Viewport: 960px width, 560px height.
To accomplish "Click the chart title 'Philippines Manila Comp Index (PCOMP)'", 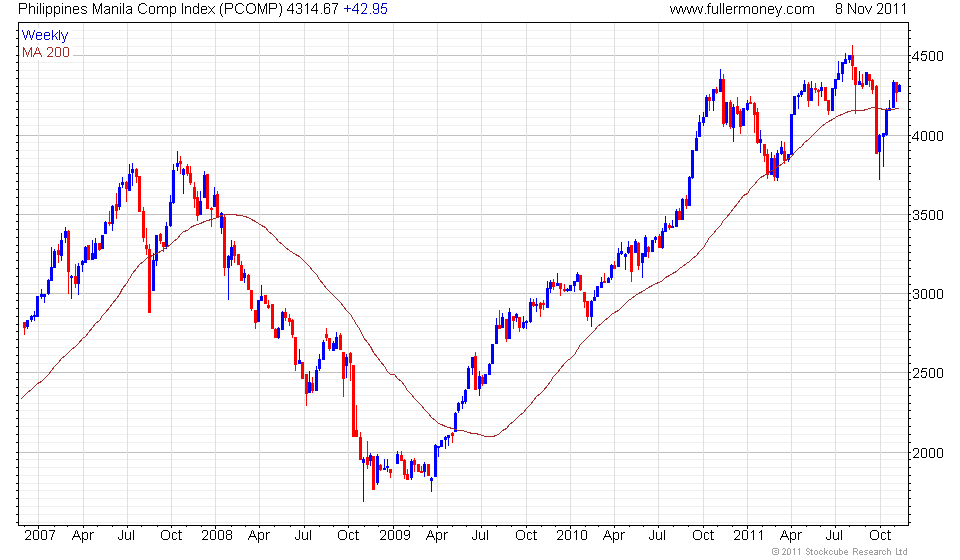I will 151,9.
